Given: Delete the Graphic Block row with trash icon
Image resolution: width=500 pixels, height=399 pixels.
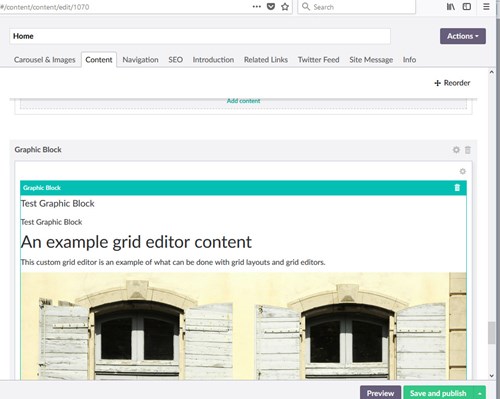Looking at the screenshot, I should click(x=468, y=150).
